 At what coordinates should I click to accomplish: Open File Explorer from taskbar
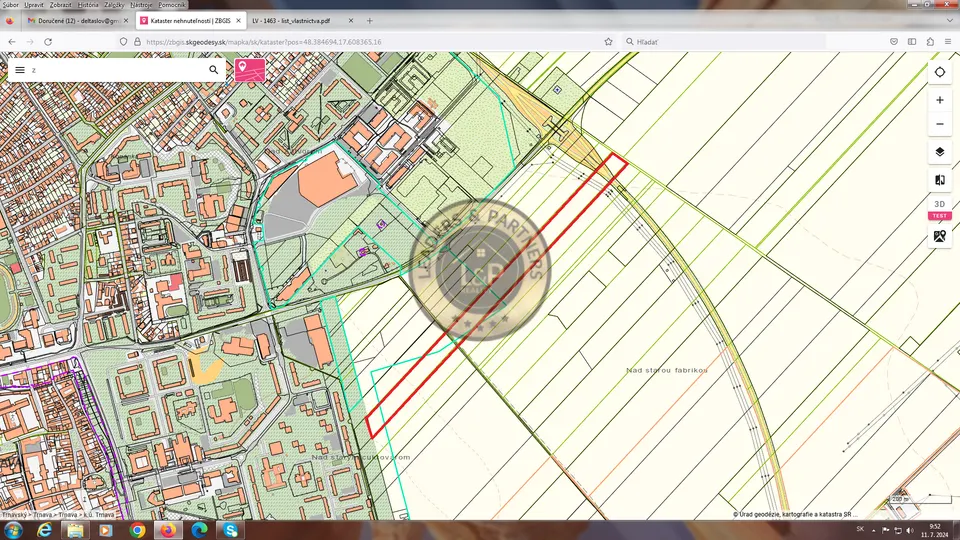pyautogui.click(x=75, y=530)
